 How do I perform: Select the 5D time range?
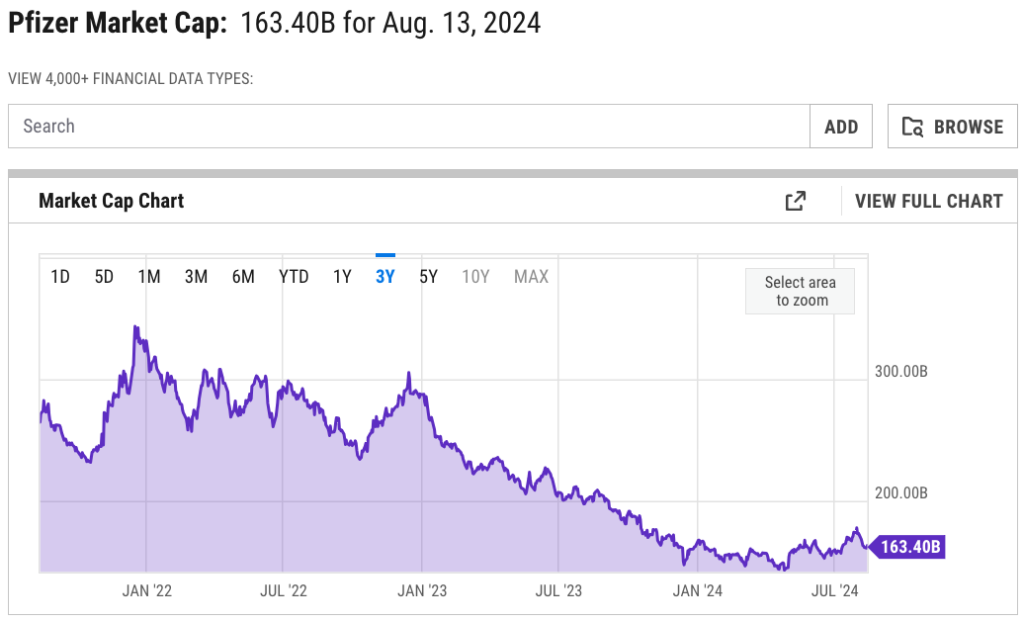click(x=104, y=277)
